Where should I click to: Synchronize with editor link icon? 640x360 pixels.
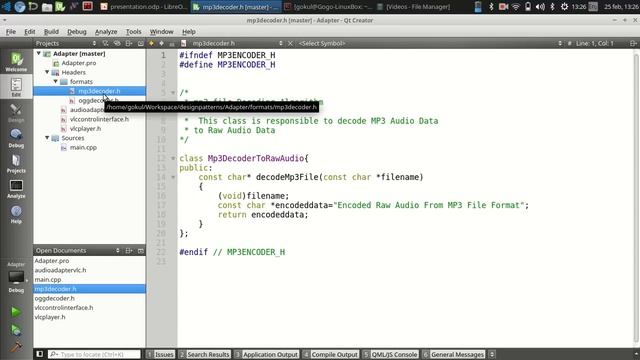click(x=117, y=43)
